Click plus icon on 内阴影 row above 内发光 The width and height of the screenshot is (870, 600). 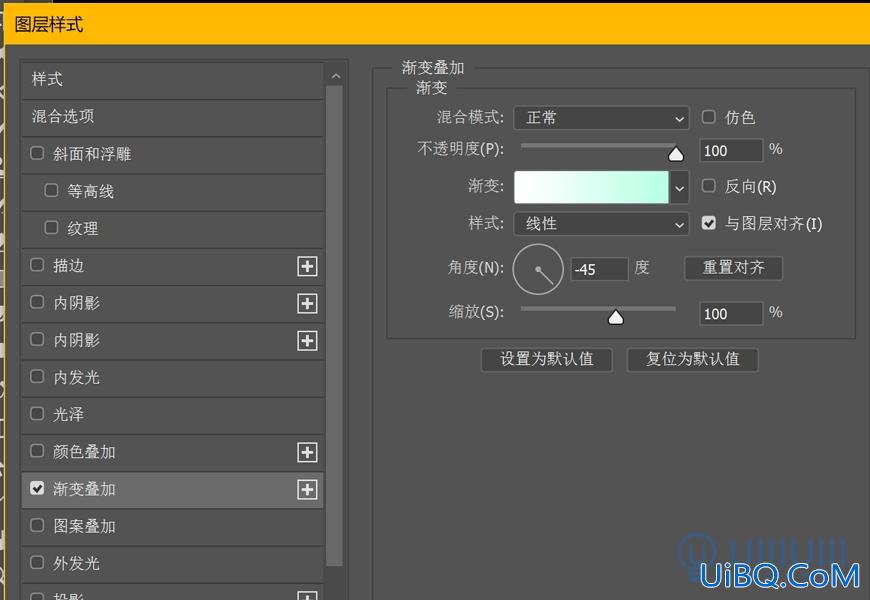coord(307,341)
